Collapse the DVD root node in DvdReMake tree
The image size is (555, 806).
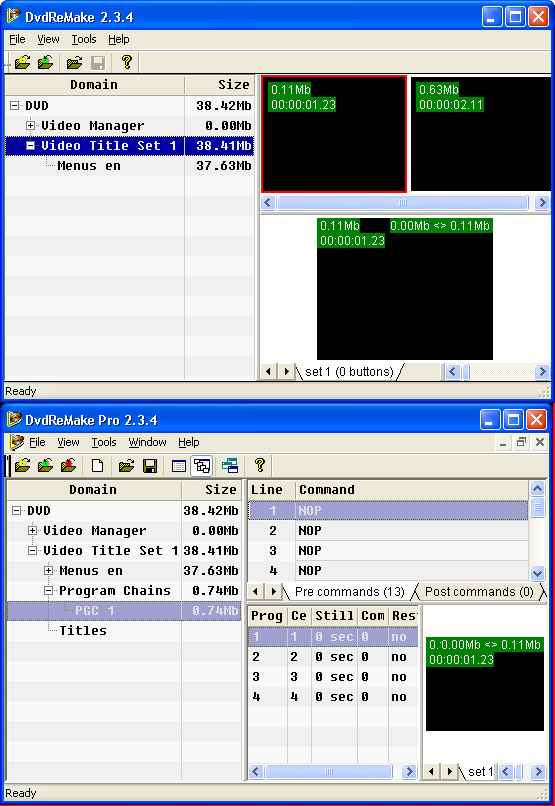pos(14,105)
